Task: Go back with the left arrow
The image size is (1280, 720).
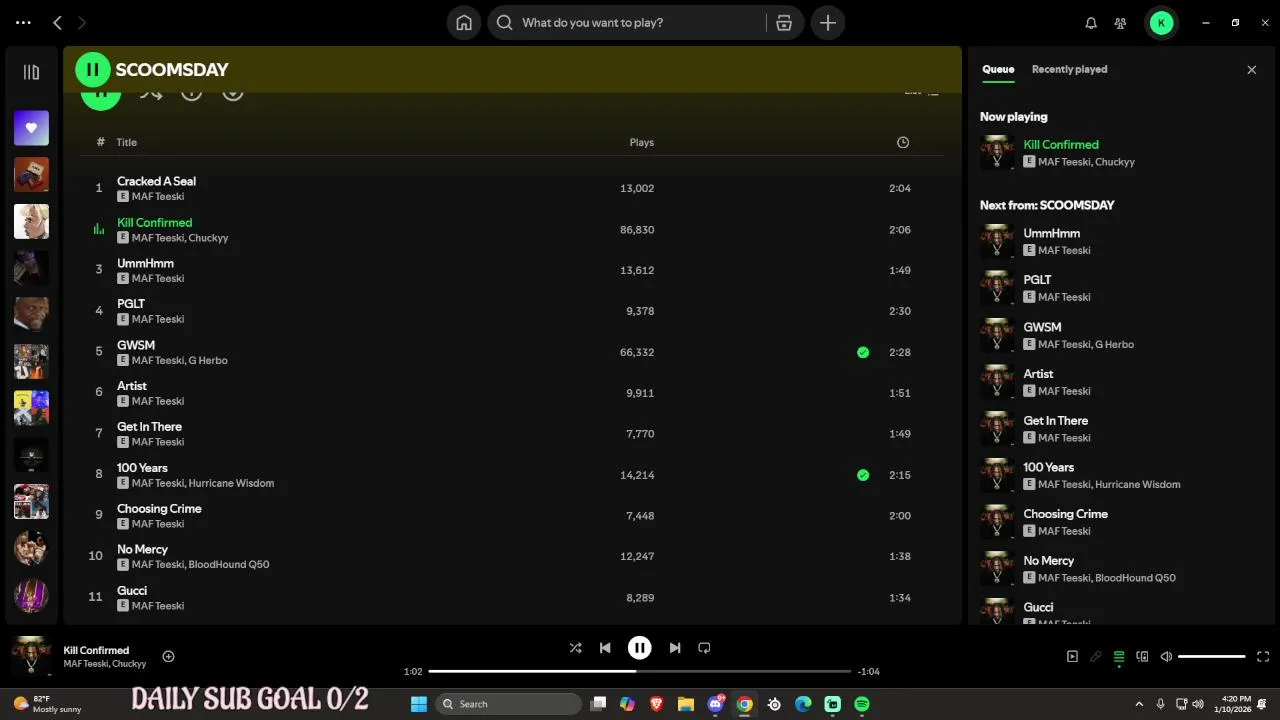Action: pyautogui.click(x=57, y=22)
